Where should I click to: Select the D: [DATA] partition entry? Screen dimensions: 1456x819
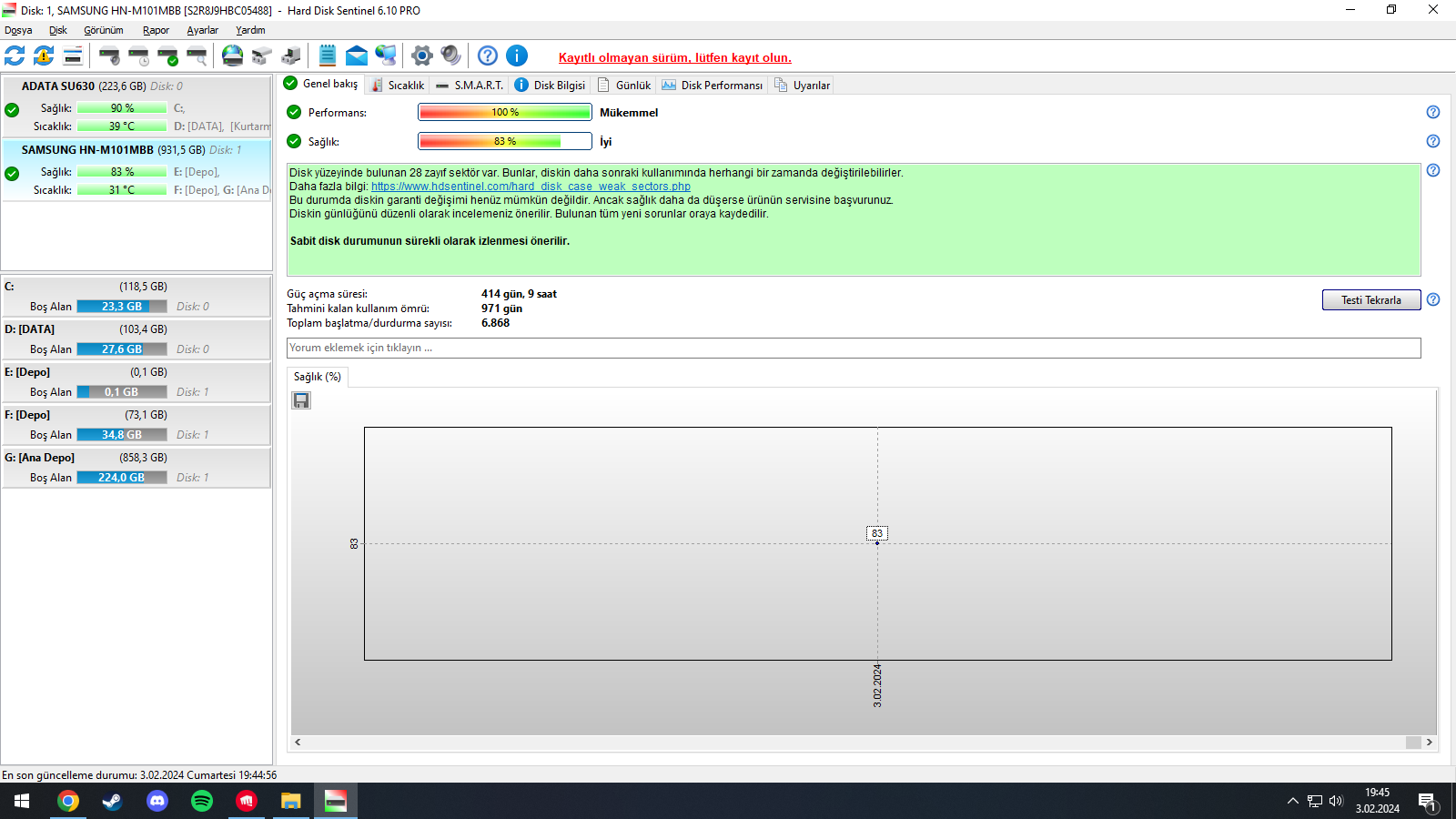[136, 339]
